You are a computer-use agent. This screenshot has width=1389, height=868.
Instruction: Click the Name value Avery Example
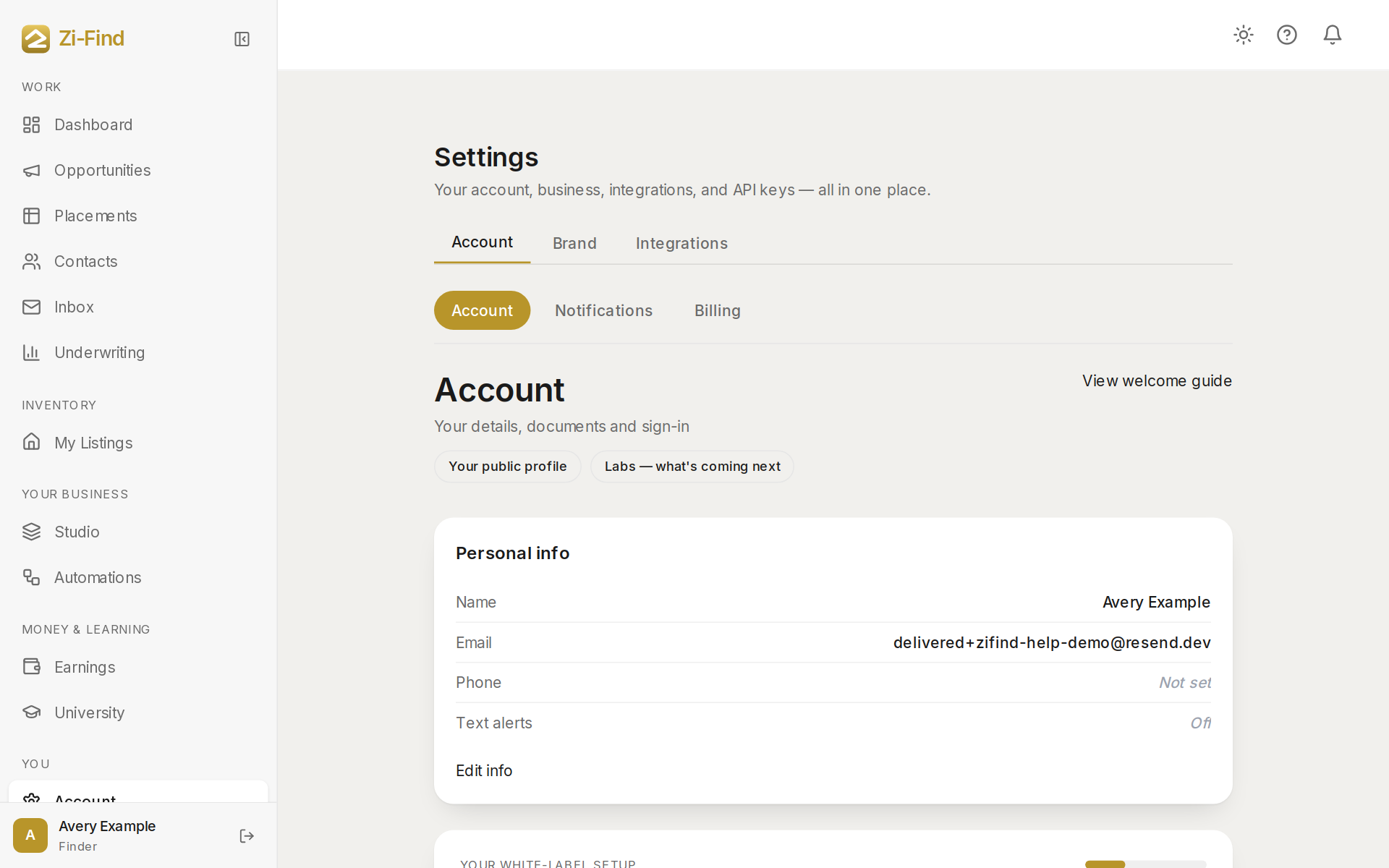1156,603
